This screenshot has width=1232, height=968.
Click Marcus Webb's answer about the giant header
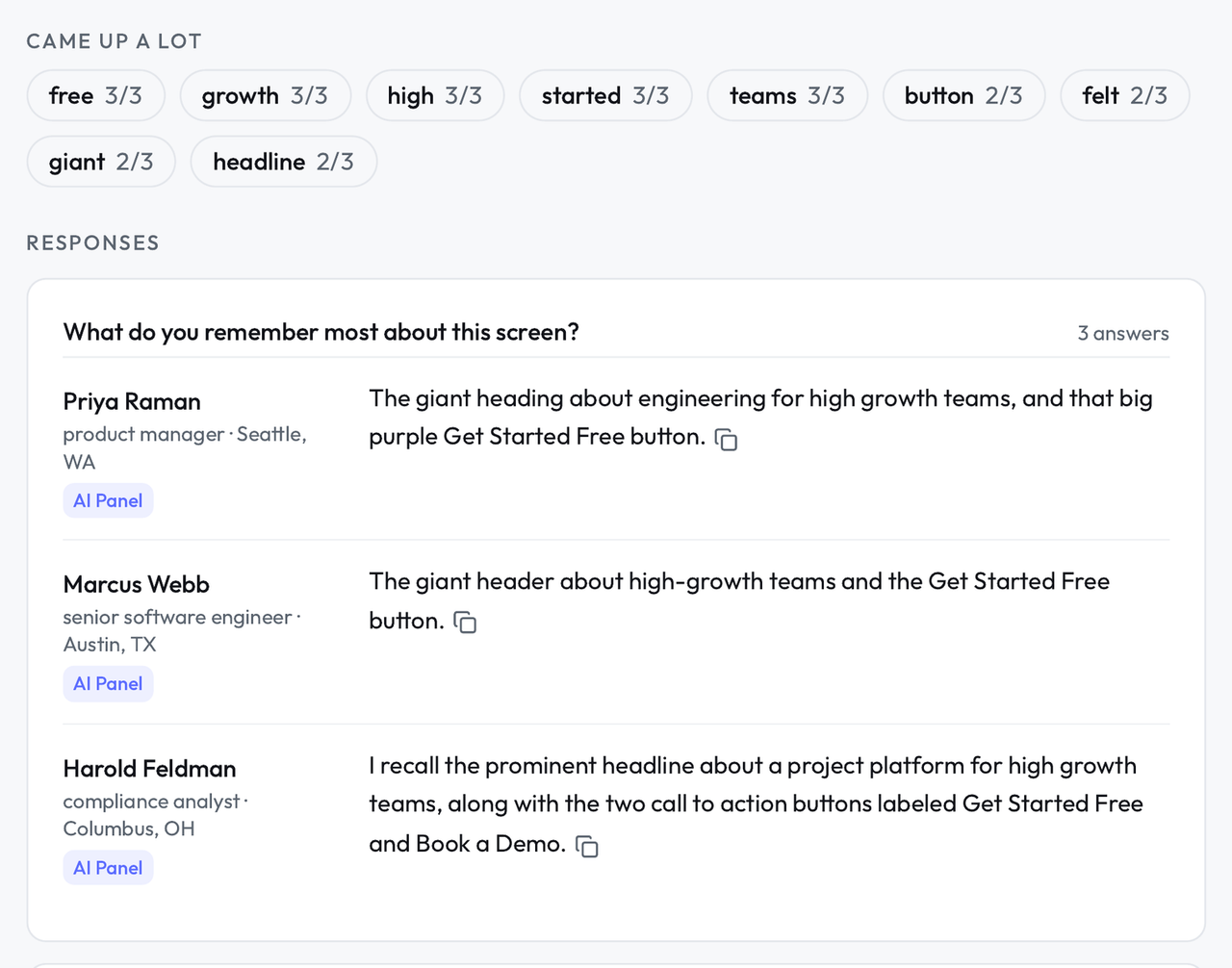(x=739, y=600)
